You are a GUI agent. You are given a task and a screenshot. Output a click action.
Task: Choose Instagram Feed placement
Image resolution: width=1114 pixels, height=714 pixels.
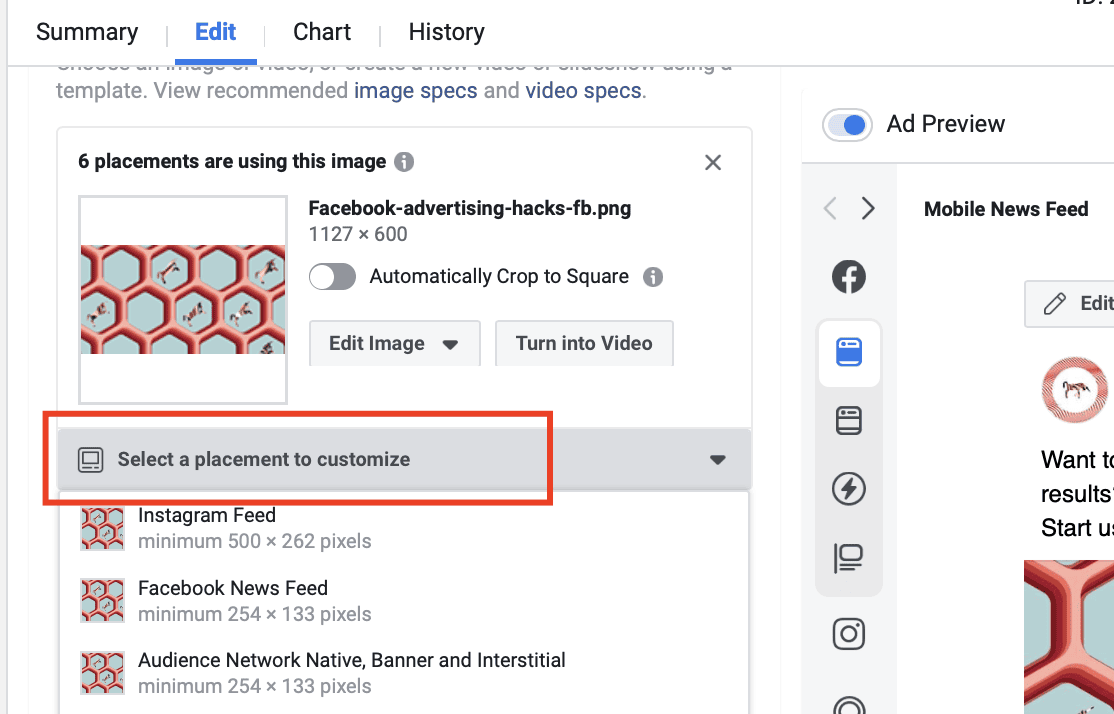pyautogui.click(x=404, y=528)
